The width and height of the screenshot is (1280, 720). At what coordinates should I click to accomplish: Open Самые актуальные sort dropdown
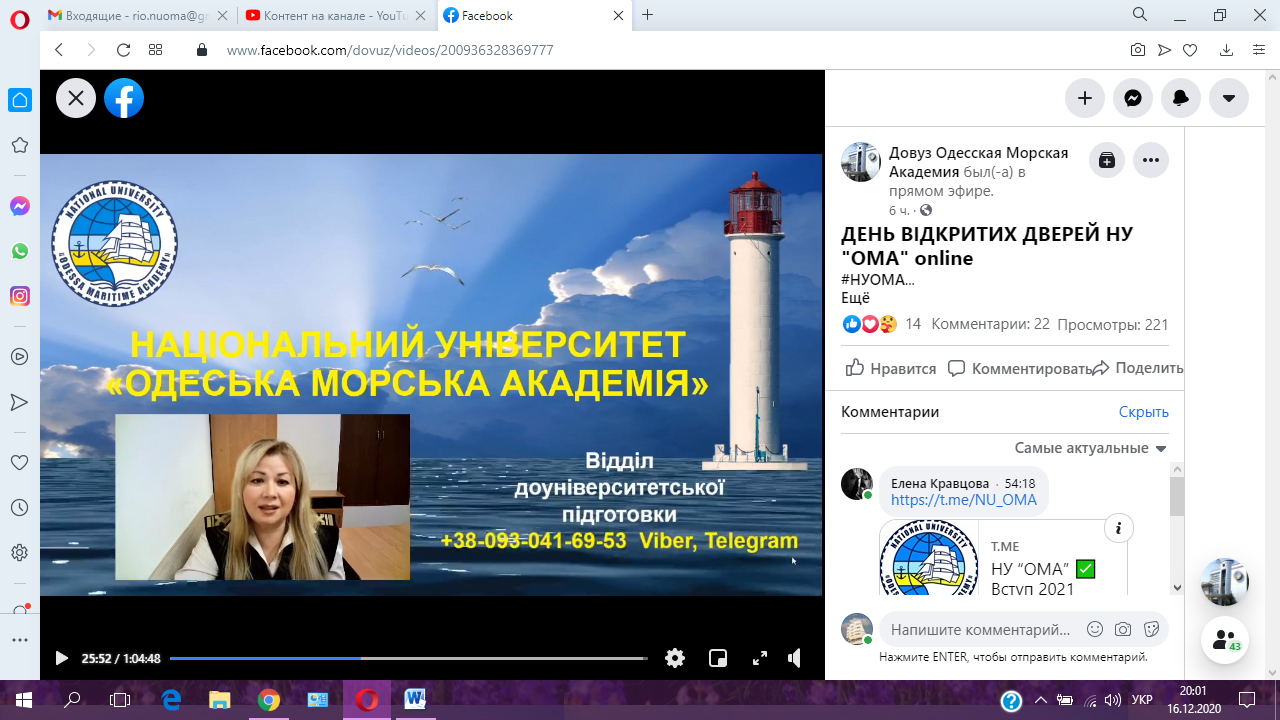1091,448
